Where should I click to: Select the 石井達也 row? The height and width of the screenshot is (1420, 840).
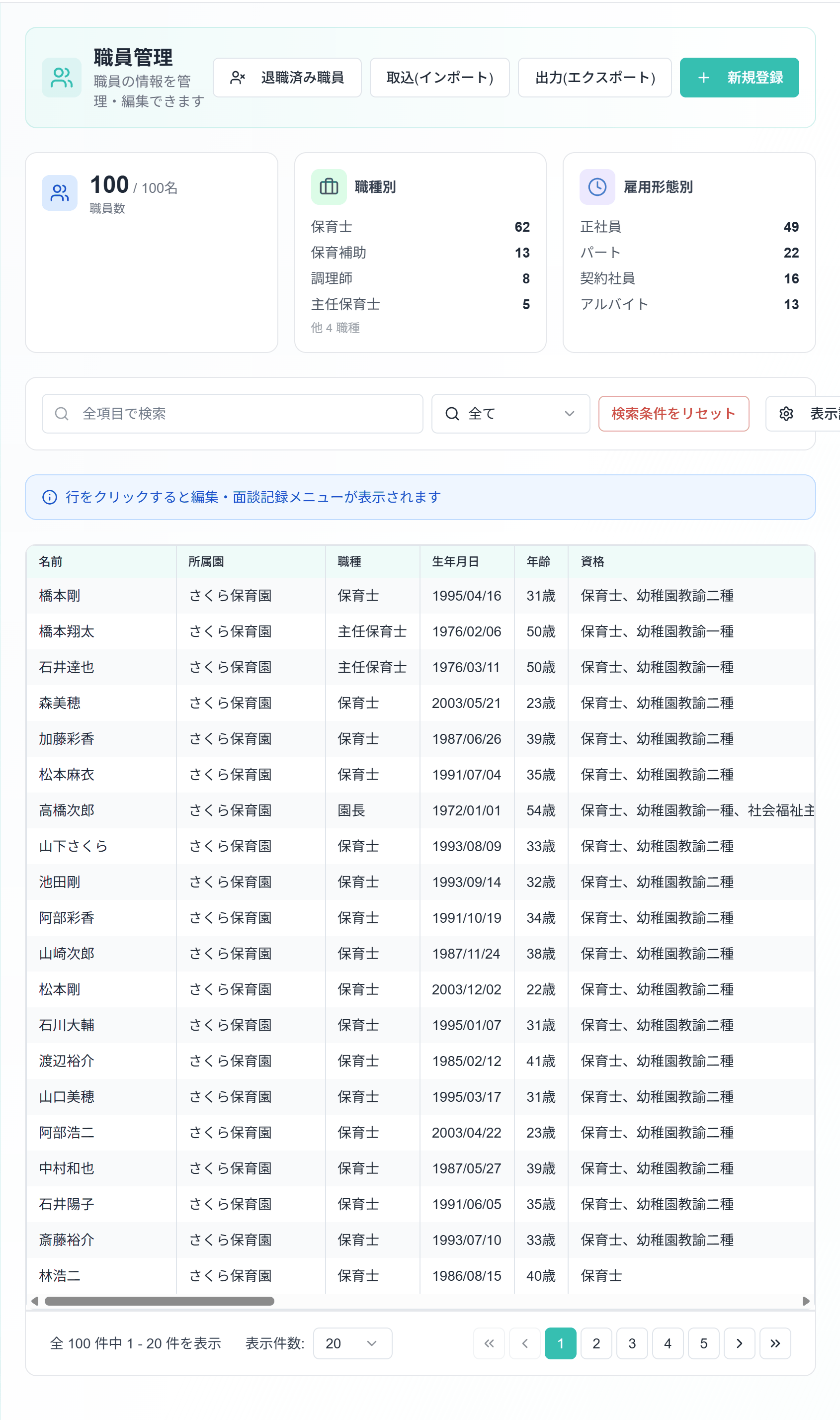[420, 667]
